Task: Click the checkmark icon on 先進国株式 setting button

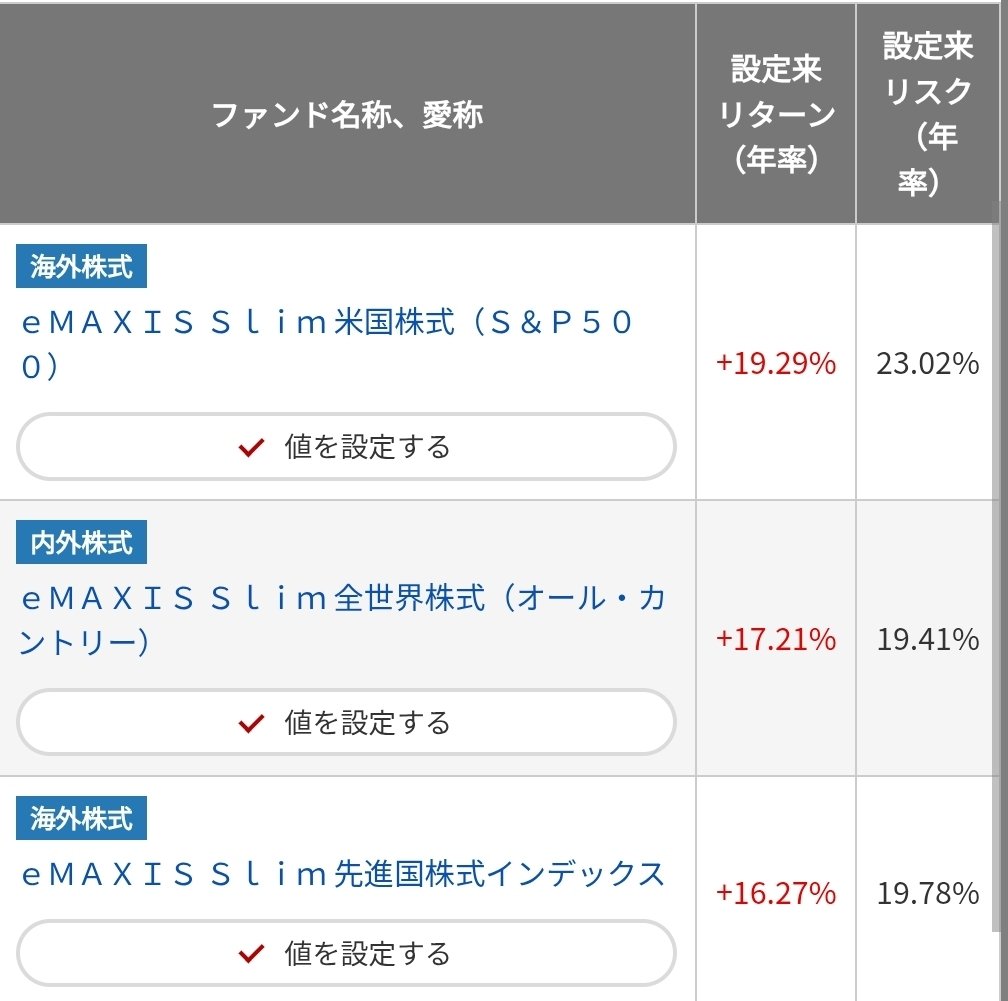Action: (x=249, y=952)
